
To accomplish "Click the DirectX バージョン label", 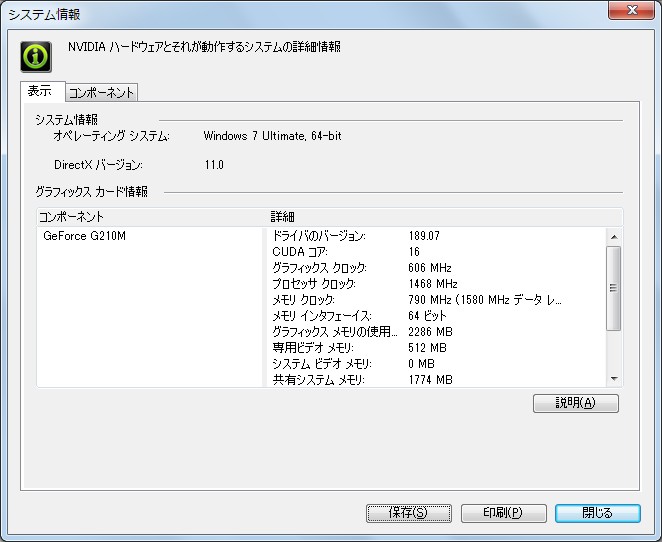I will point(98,165).
